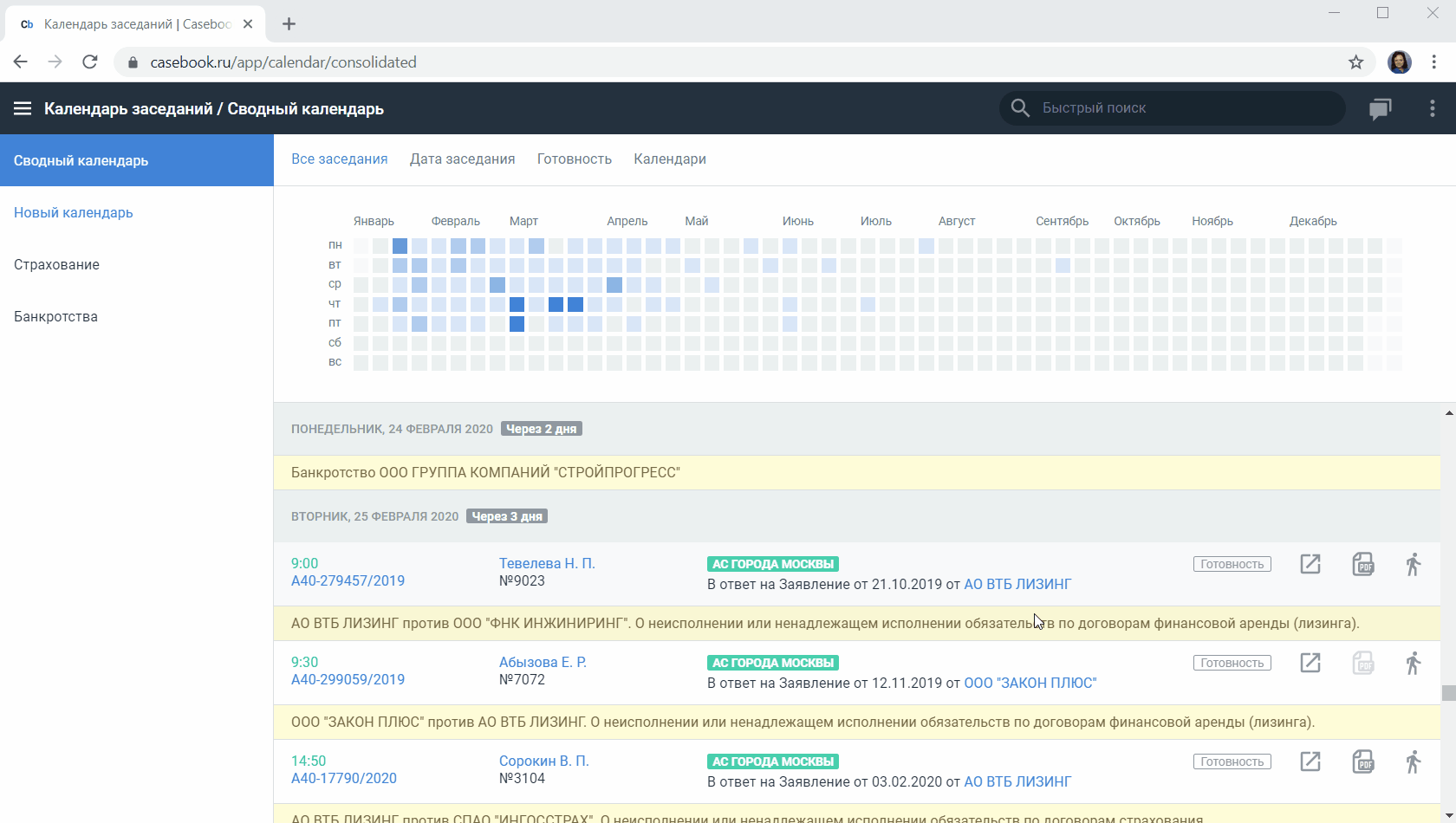Image resolution: width=1456 pixels, height=823 pixels.
Task: Click the Через 3 дня badge
Action: click(507, 516)
